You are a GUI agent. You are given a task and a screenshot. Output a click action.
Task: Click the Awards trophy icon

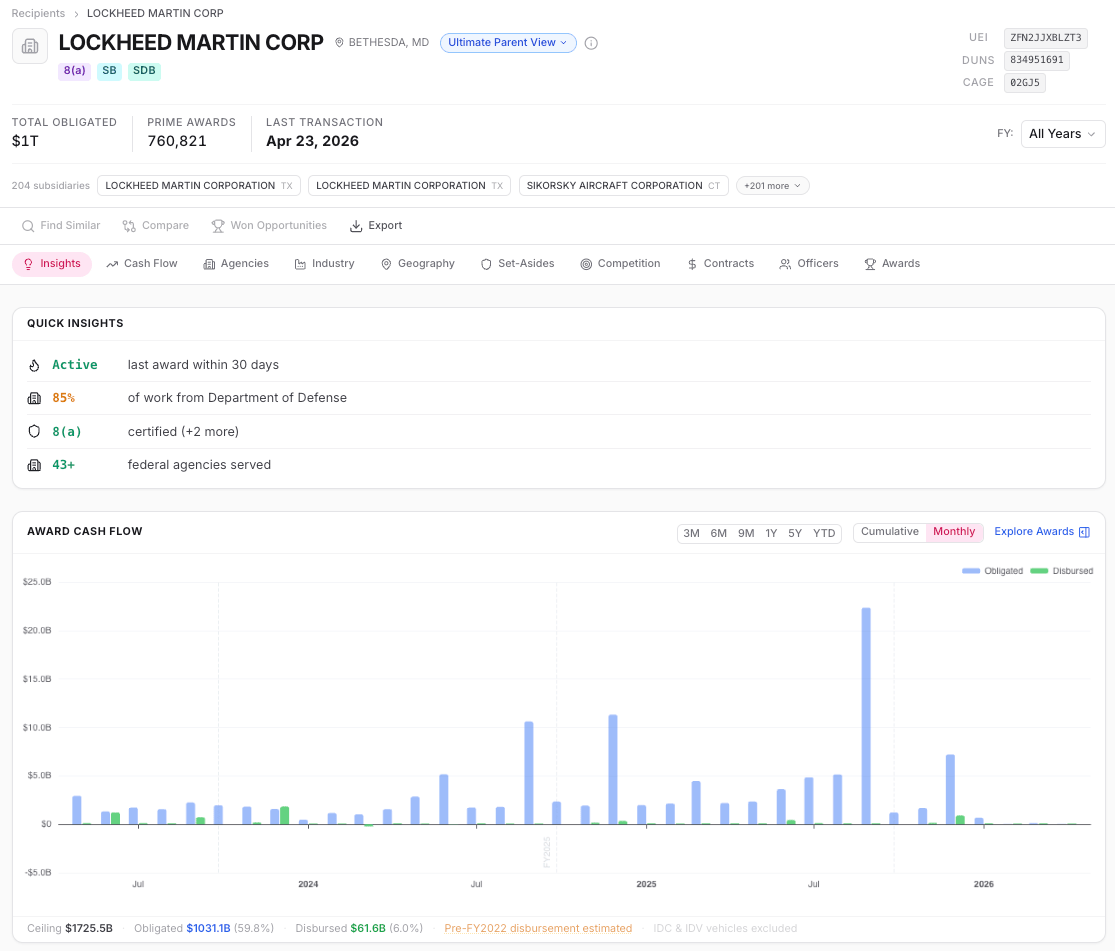click(870, 265)
